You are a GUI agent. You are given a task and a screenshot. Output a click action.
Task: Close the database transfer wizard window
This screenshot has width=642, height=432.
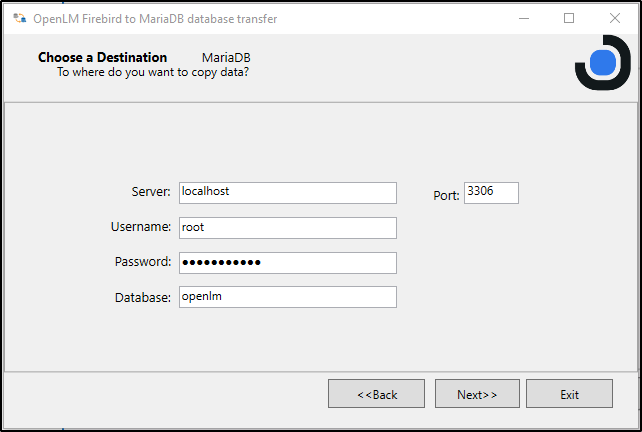point(615,18)
